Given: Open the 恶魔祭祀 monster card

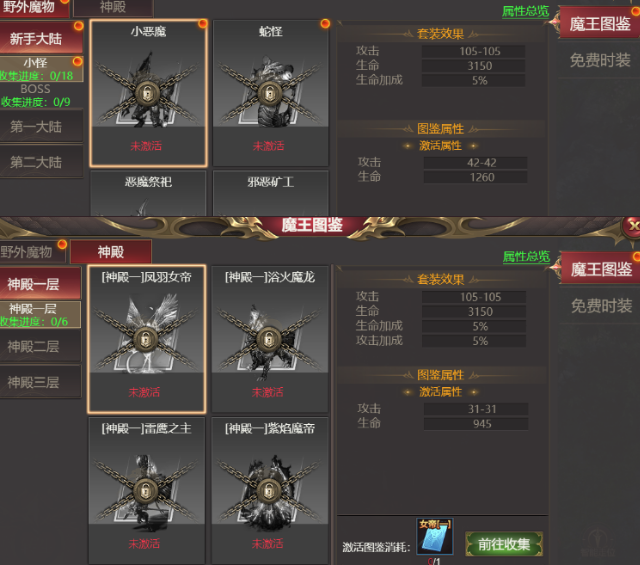Looking at the screenshot, I should click(148, 193).
